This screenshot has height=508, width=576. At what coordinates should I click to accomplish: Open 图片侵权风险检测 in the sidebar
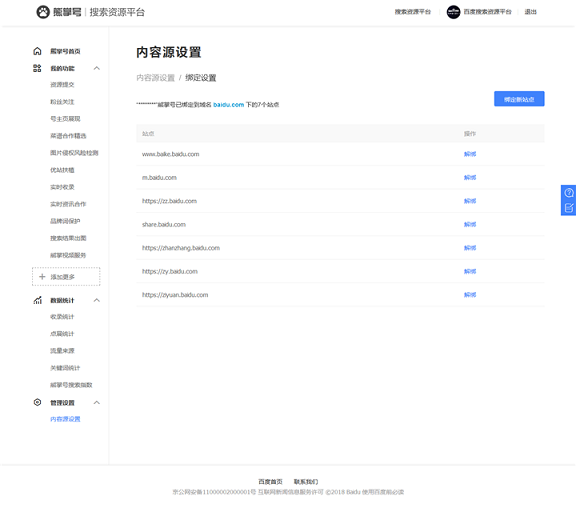pyautogui.click(x=74, y=153)
